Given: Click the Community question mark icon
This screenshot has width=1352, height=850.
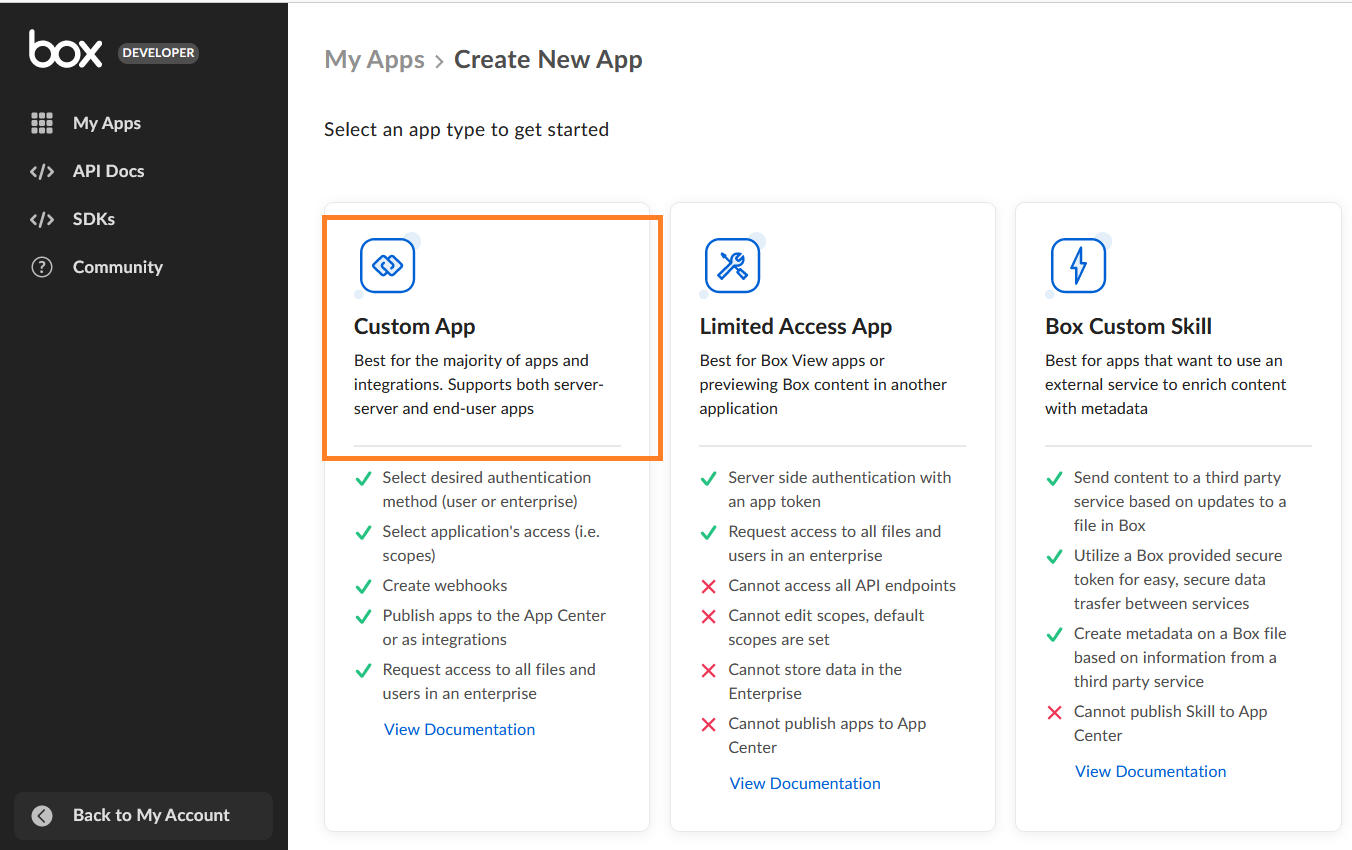Looking at the screenshot, I should click(x=42, y=267).
